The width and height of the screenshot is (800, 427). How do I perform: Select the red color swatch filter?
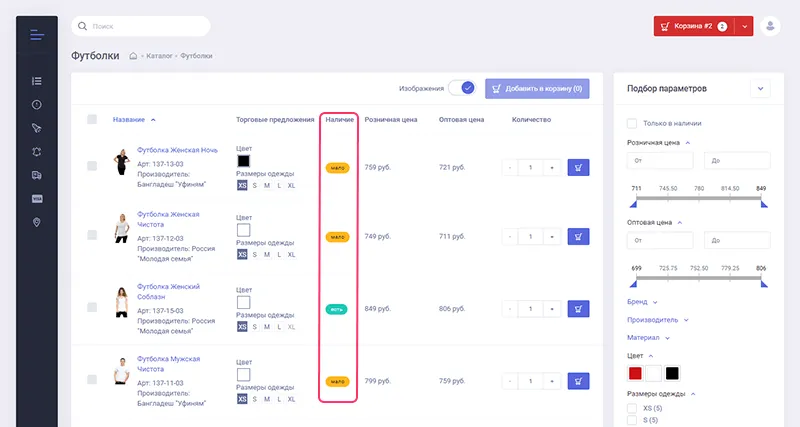point(634,373)
